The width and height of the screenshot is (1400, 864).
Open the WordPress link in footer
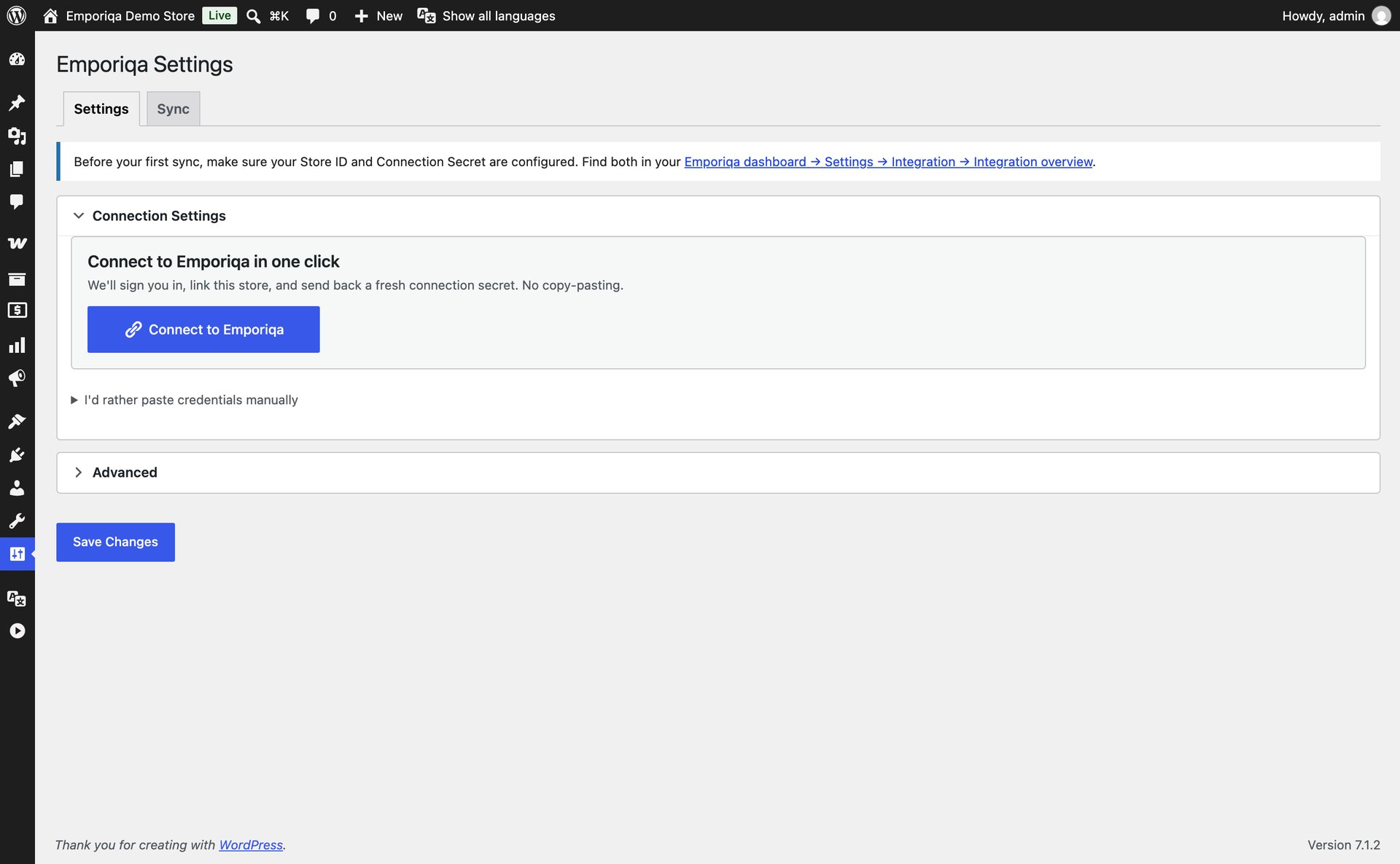tap(251, 844)
